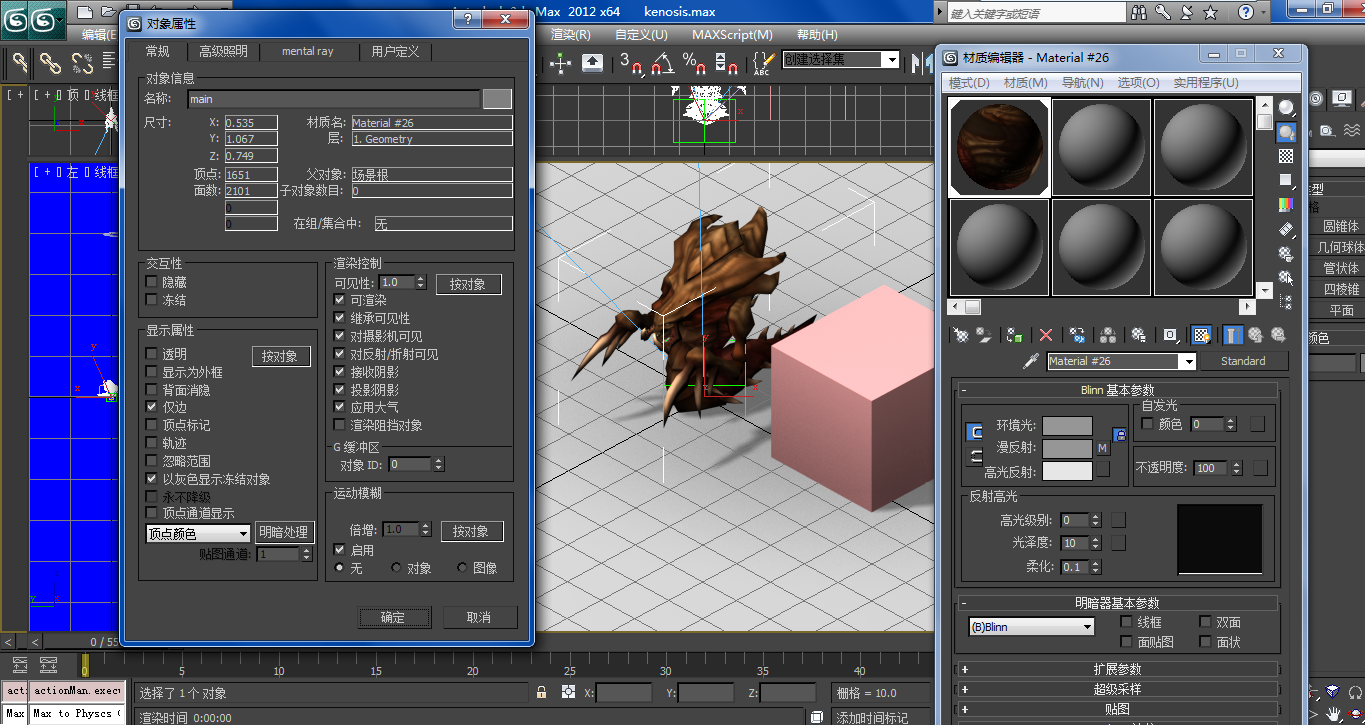
Task: Switch to the 高级照明 tab
Action: (223, 52)
